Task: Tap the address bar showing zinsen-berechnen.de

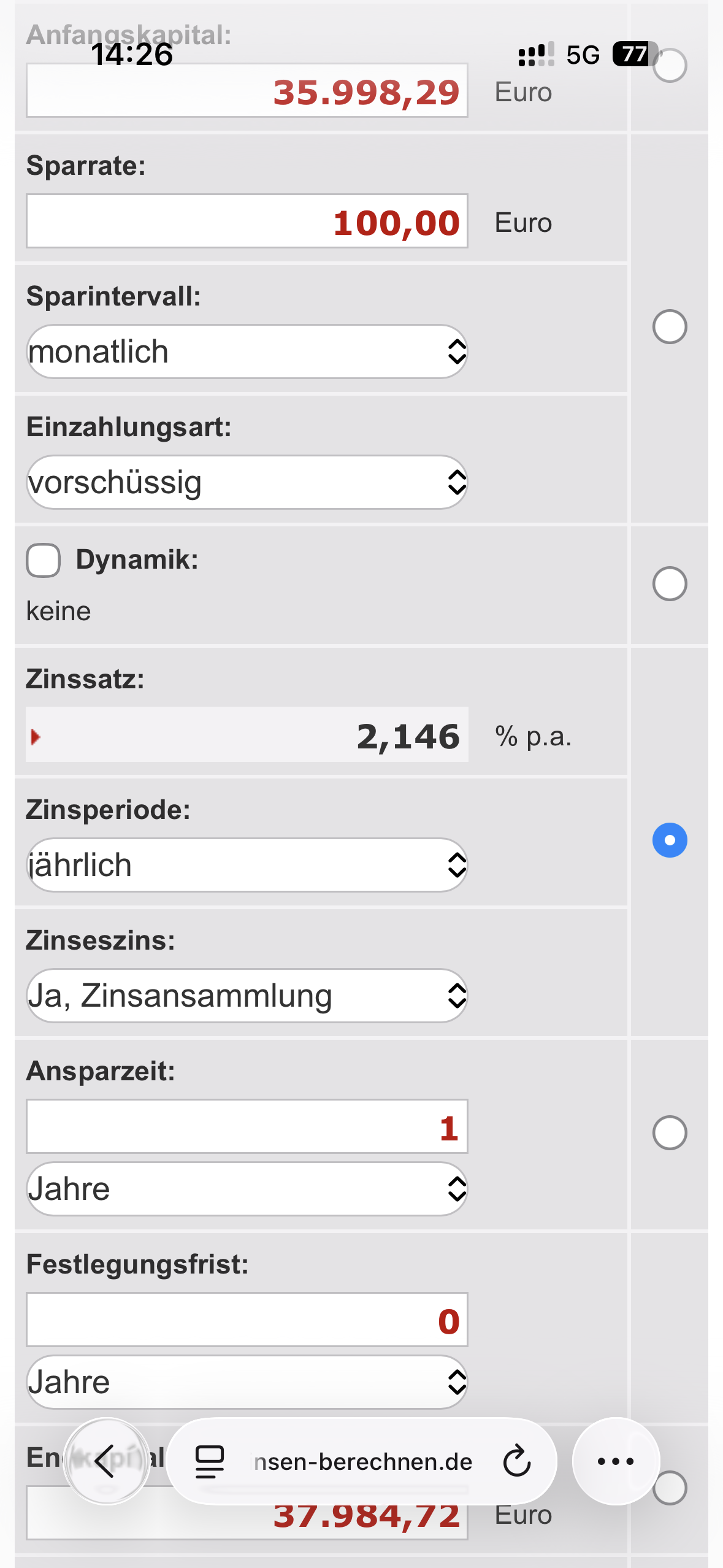Action: pyautogui.click(x=363, y=1462)
